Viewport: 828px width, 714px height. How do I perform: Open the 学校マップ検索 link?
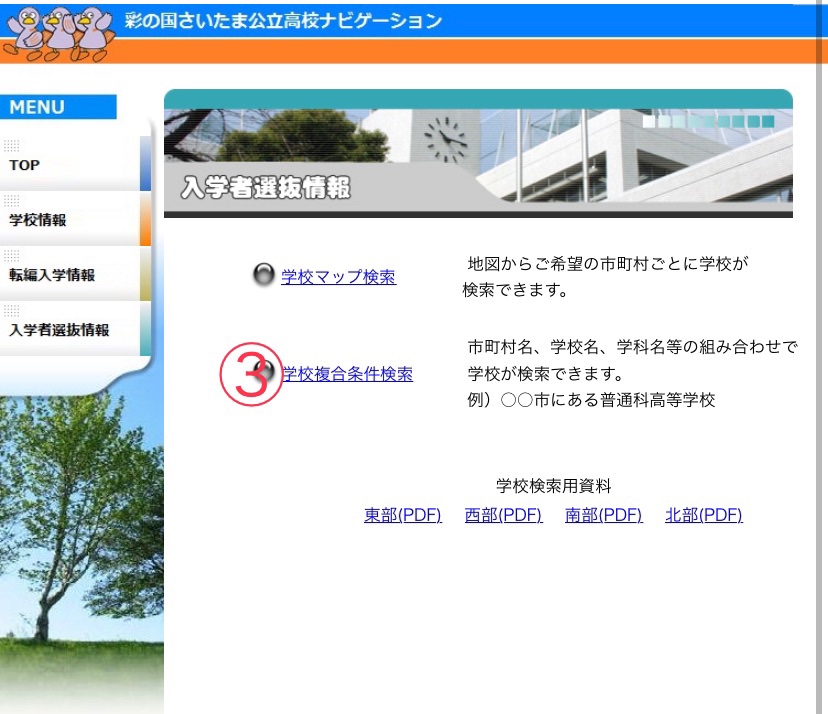(x=338, y=277)
